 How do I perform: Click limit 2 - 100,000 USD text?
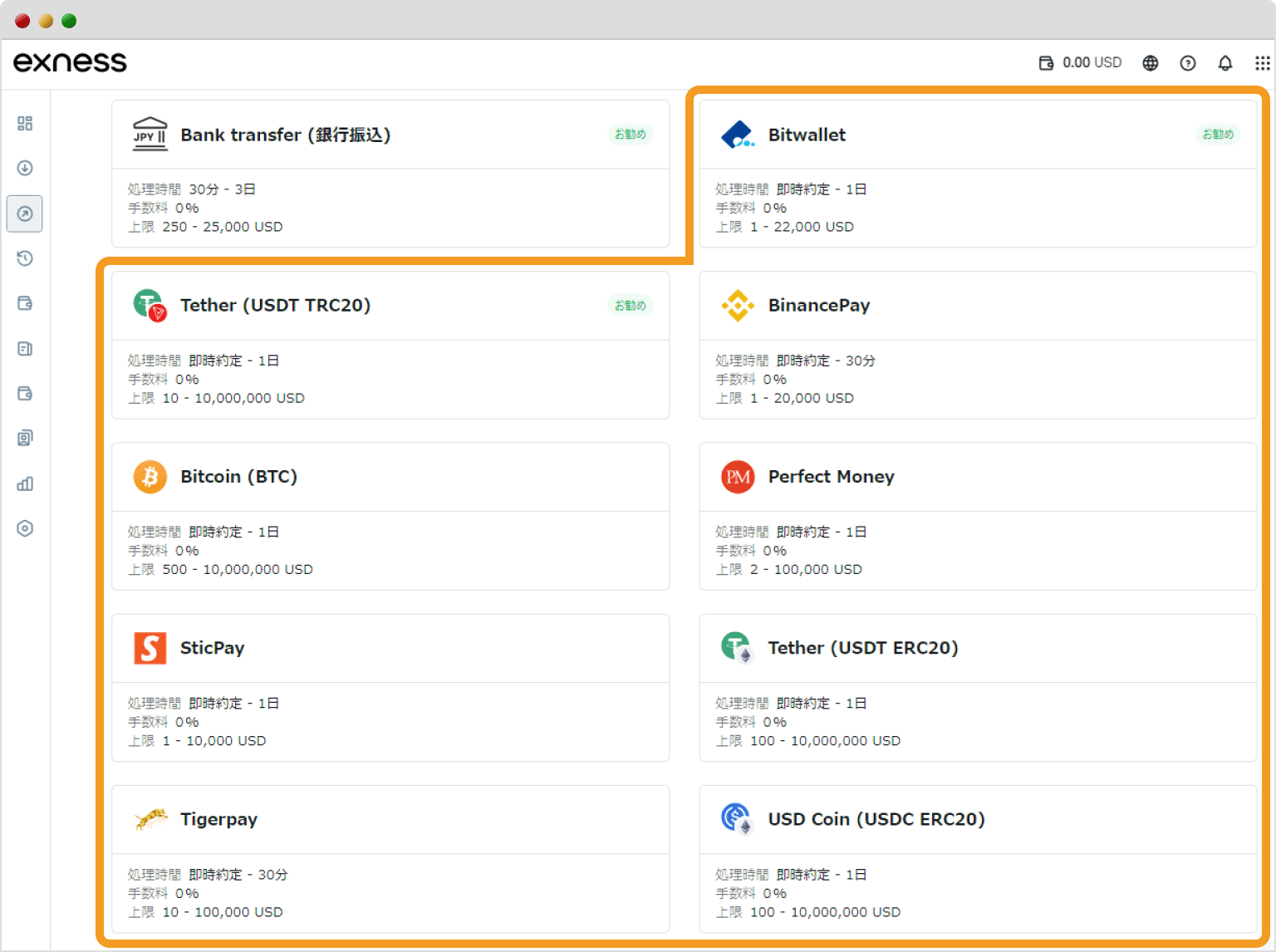coord(806,569)
